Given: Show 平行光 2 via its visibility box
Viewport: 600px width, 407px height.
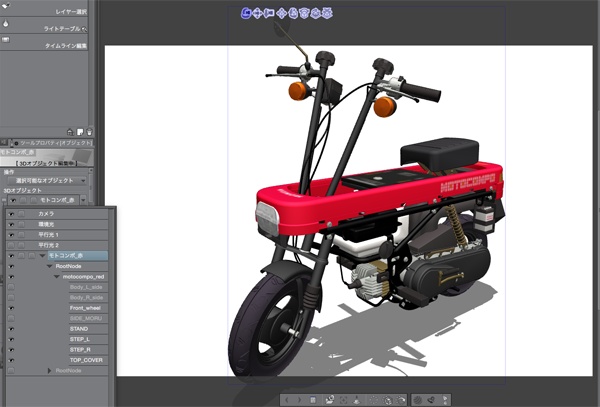Looking at the screenshot, I should (x=11, y=245).
